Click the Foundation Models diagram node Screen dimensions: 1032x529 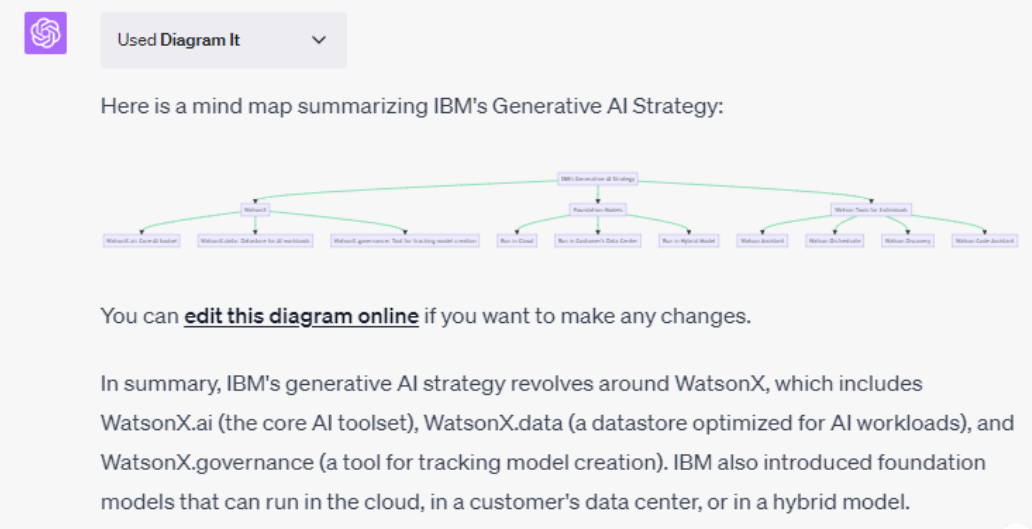(x=597, y=210)
